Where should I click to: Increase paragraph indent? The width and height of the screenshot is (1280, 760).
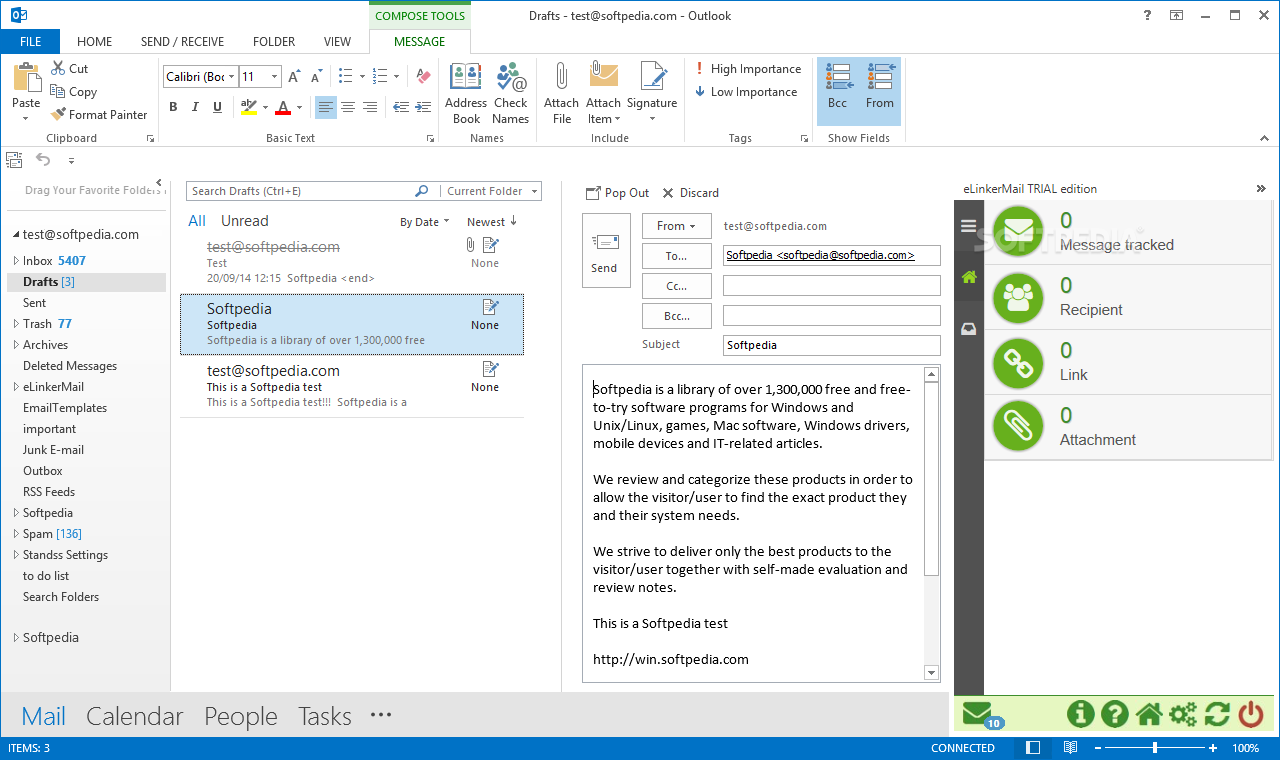click(421, 107)
